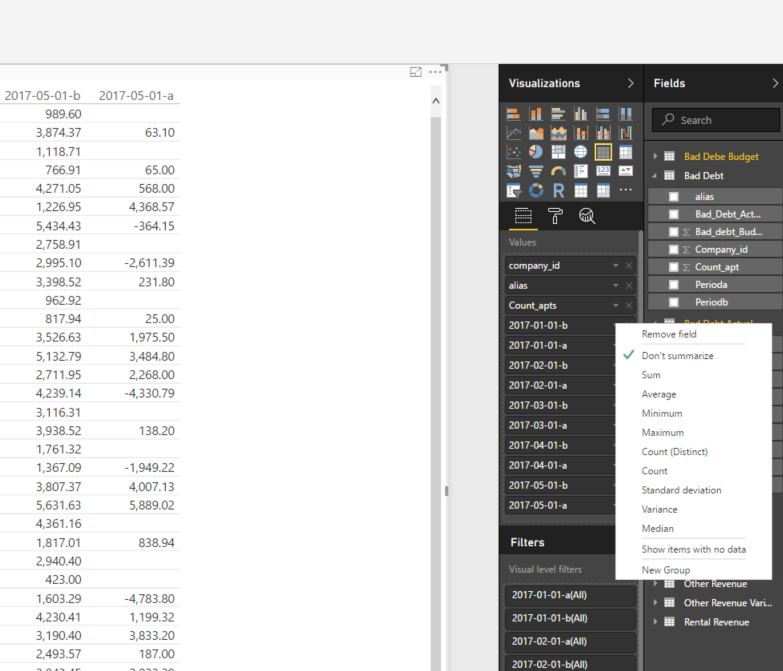Select the funnel chart visual

536,171
